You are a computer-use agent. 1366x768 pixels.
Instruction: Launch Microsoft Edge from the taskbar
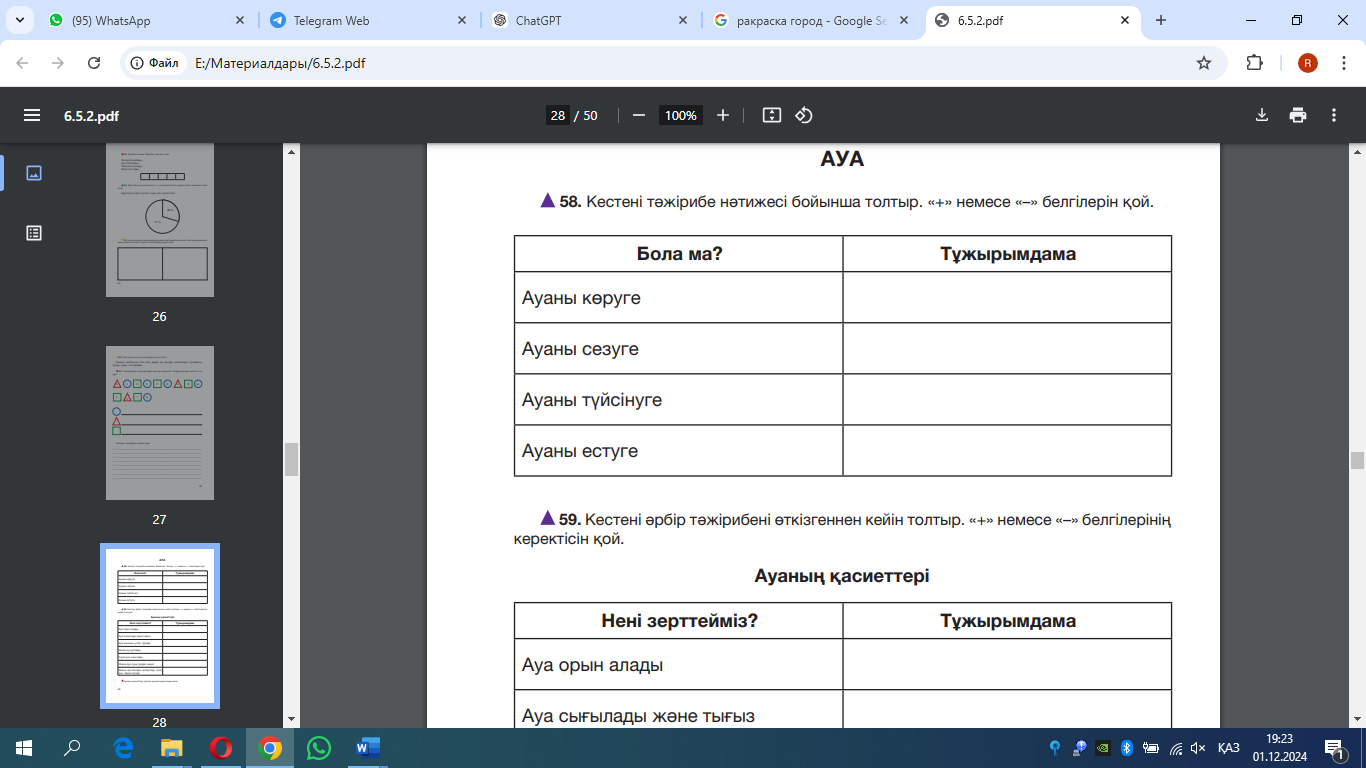[x=124, y=748]
